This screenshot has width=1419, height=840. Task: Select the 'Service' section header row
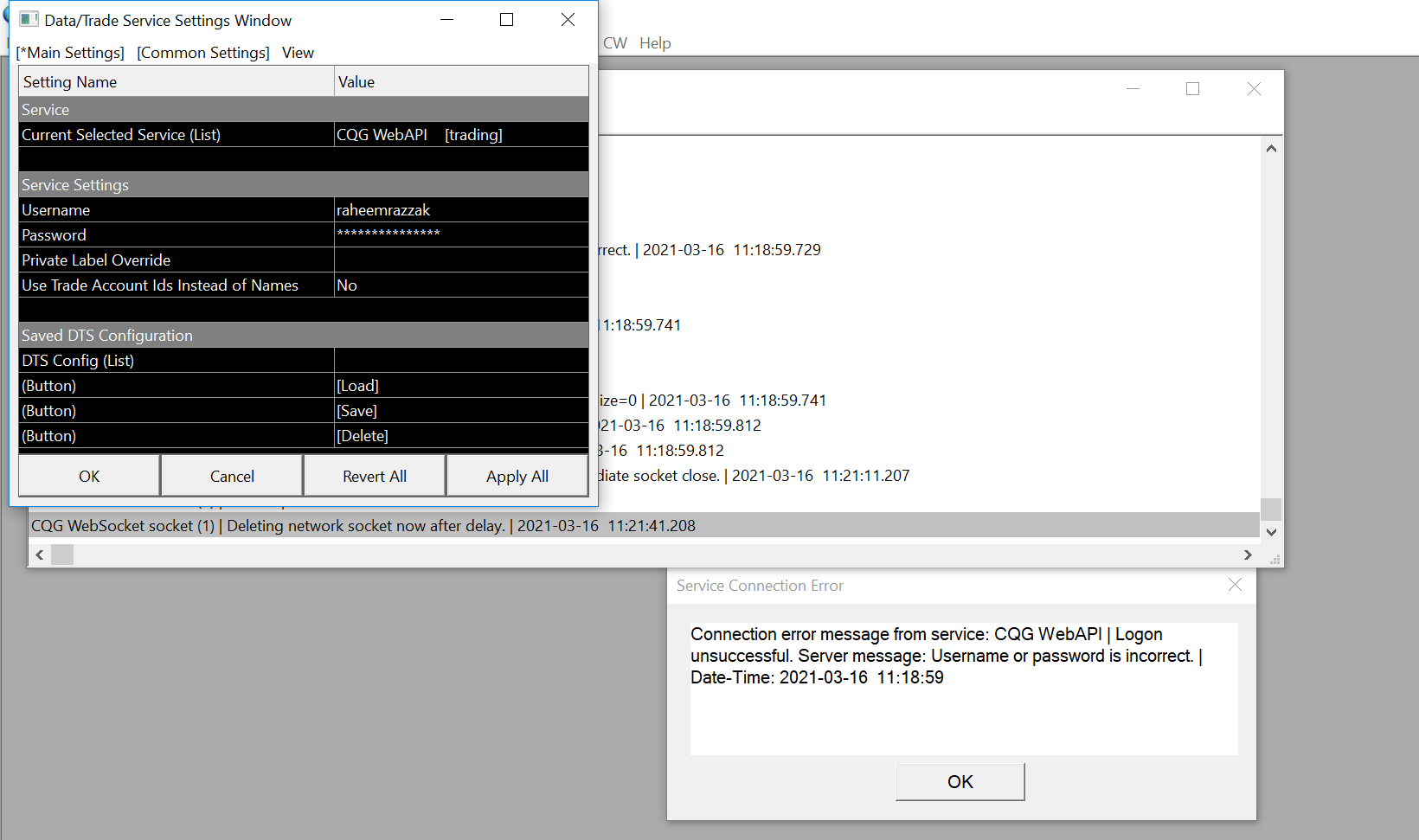tap(304, 110)
